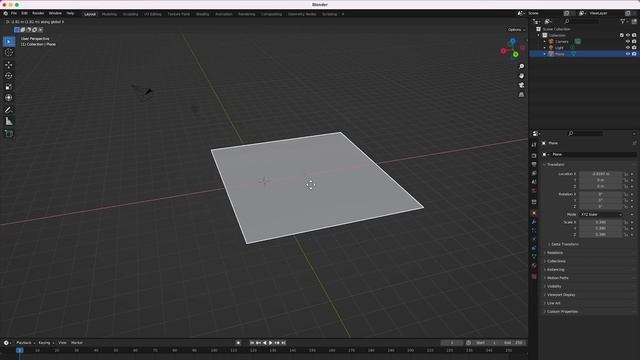Expand the Visibility panel
This screenshot has height=360, width=640.
click(x=554, y=287)
